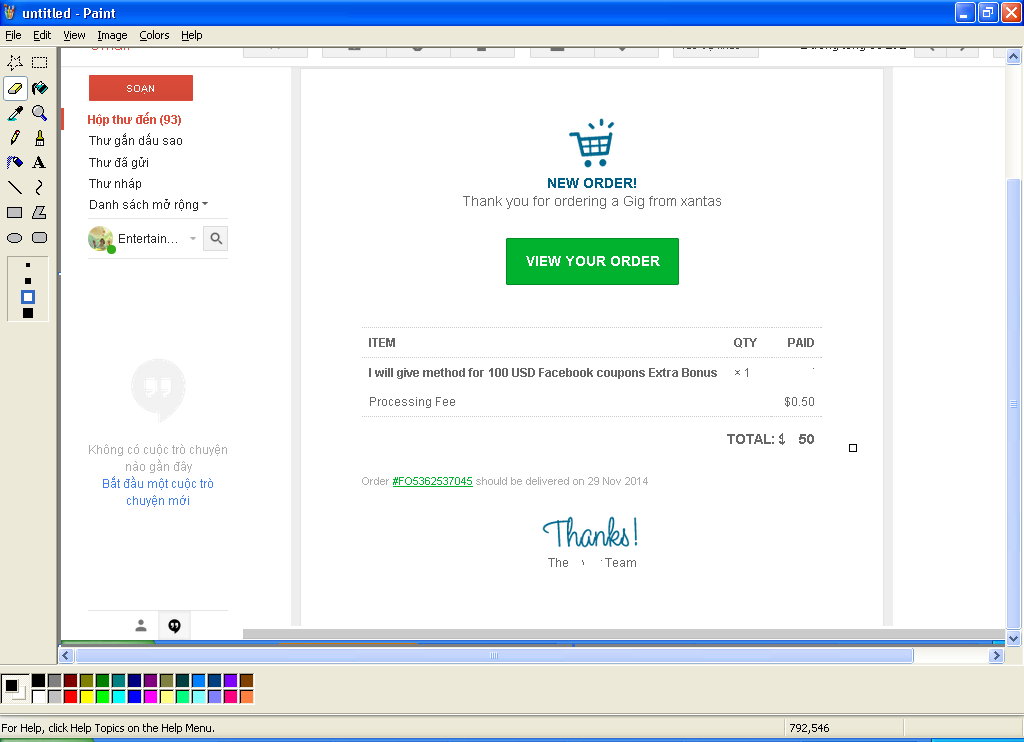
Task: Click the order link #FO5362537045
Action: (x=432, y=481)
